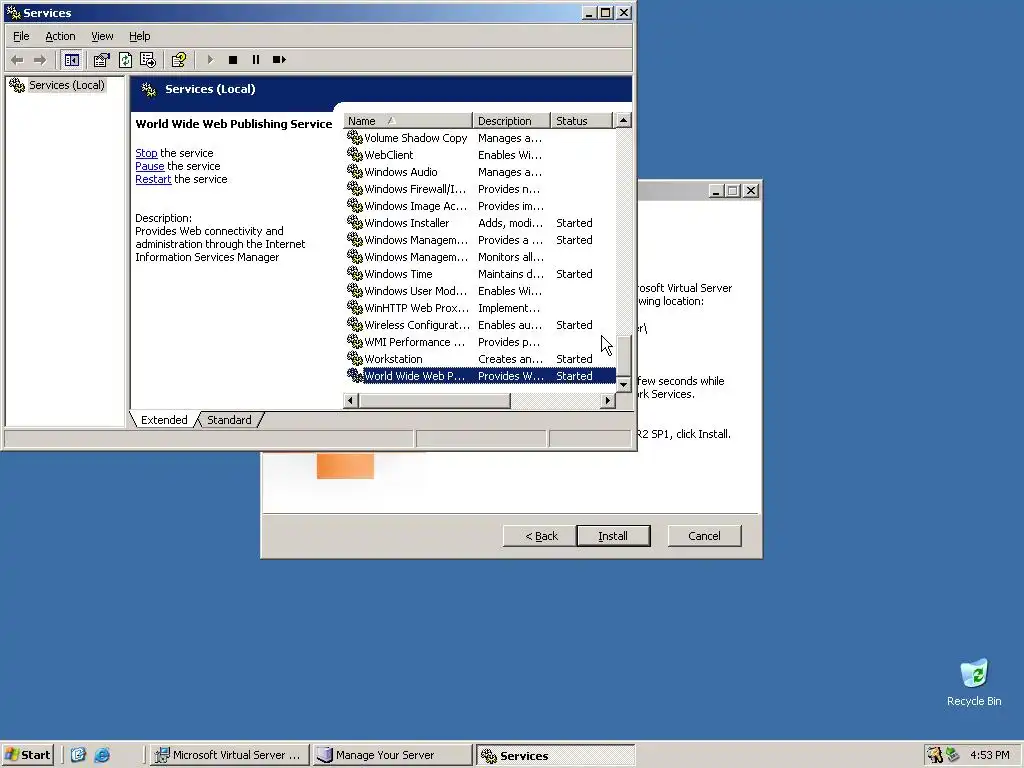Select the Wireless Configurat... service row

click(480, 325)
